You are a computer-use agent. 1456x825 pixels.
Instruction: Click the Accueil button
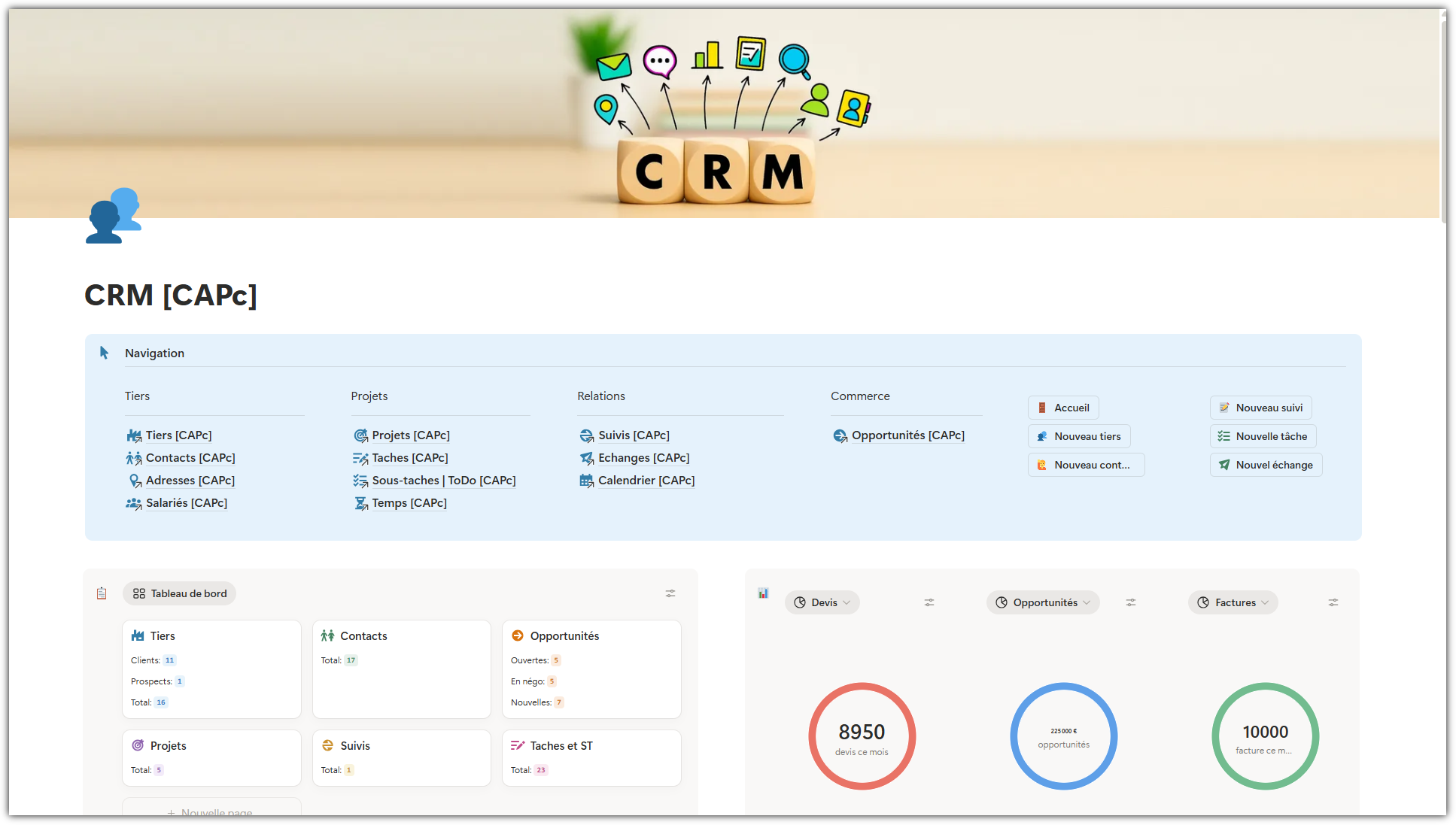pyautogui.click(x=1063, y=408)
